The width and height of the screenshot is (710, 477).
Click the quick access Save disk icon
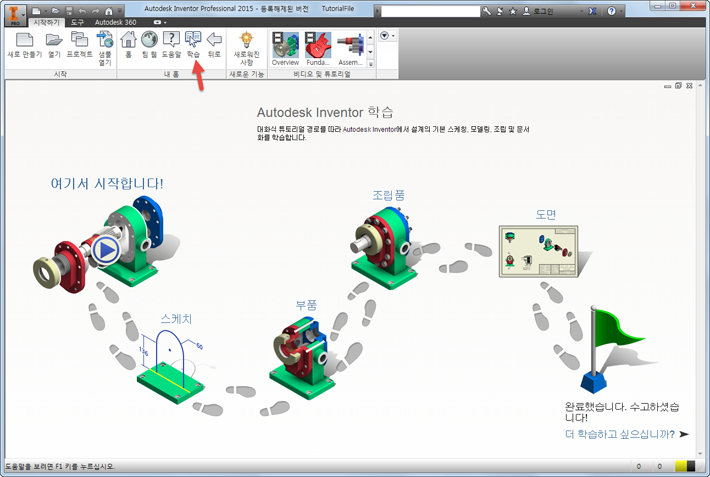(x=69, y=10)
